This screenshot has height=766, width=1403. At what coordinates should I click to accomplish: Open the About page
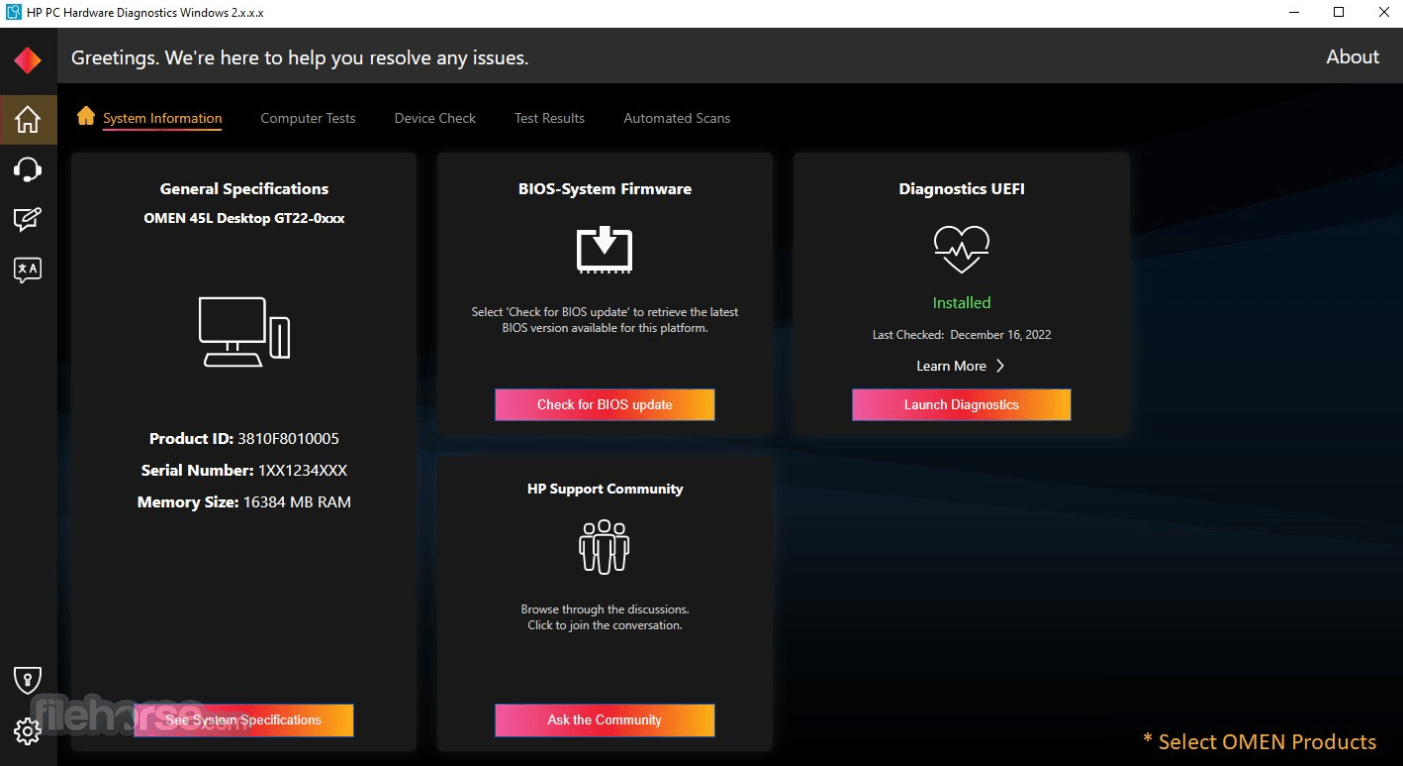point(1352,57)
